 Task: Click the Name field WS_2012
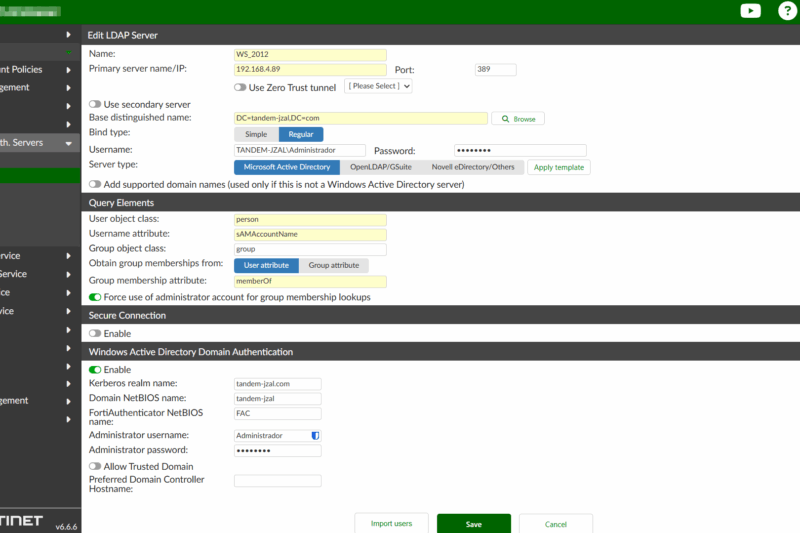[310, 55]
